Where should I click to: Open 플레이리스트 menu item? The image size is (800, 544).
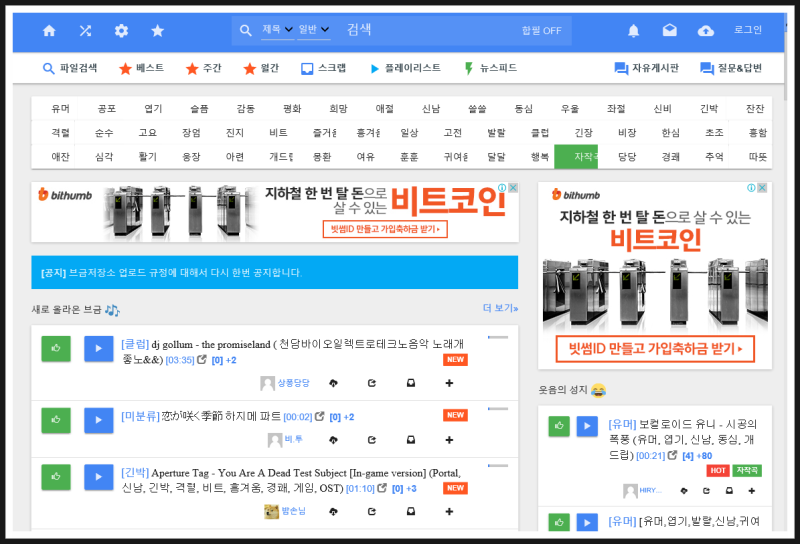(x=406, y=68)
